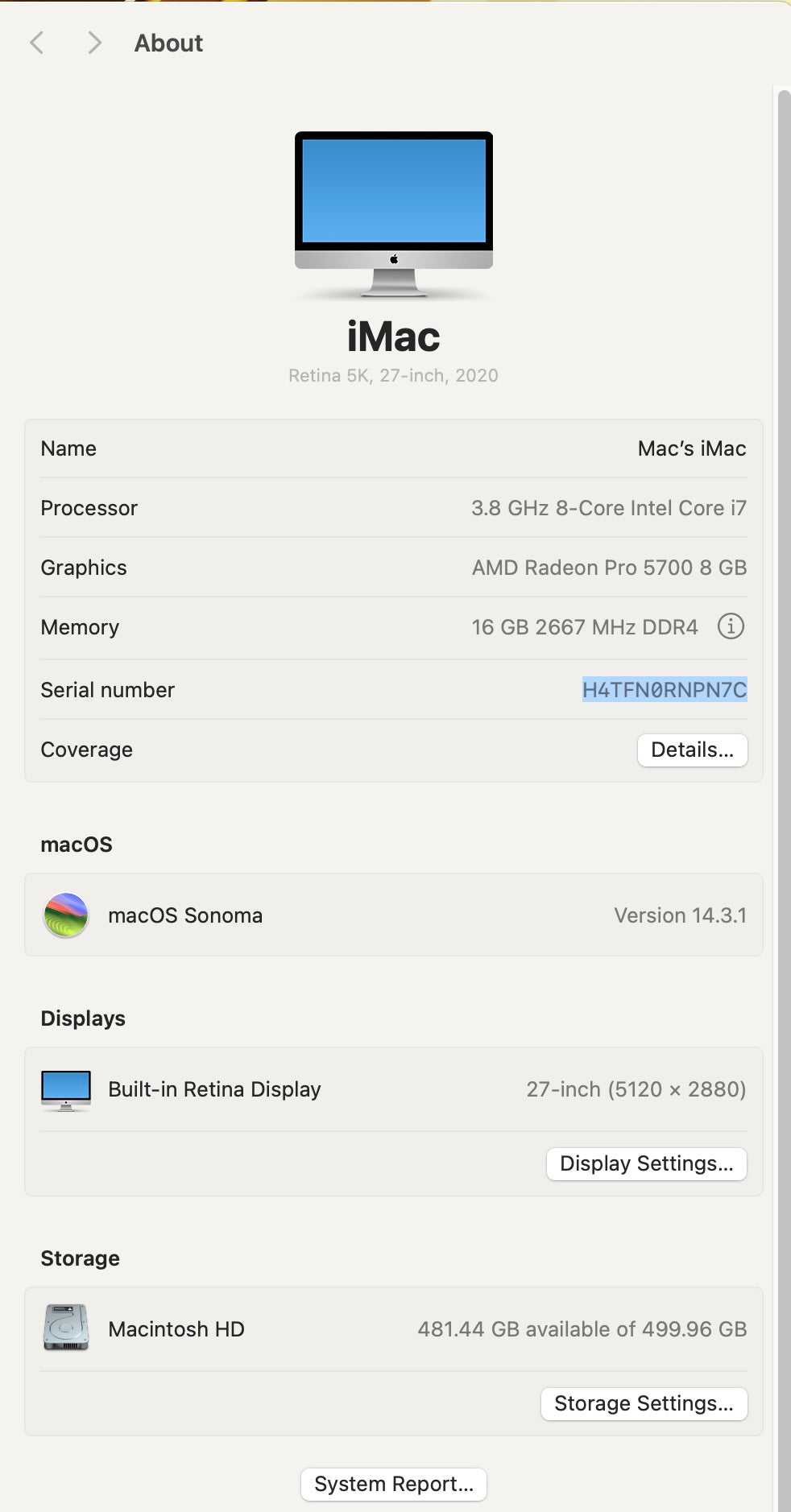Click the Graphics row value

pyautogui.click(x=609, y=568)
